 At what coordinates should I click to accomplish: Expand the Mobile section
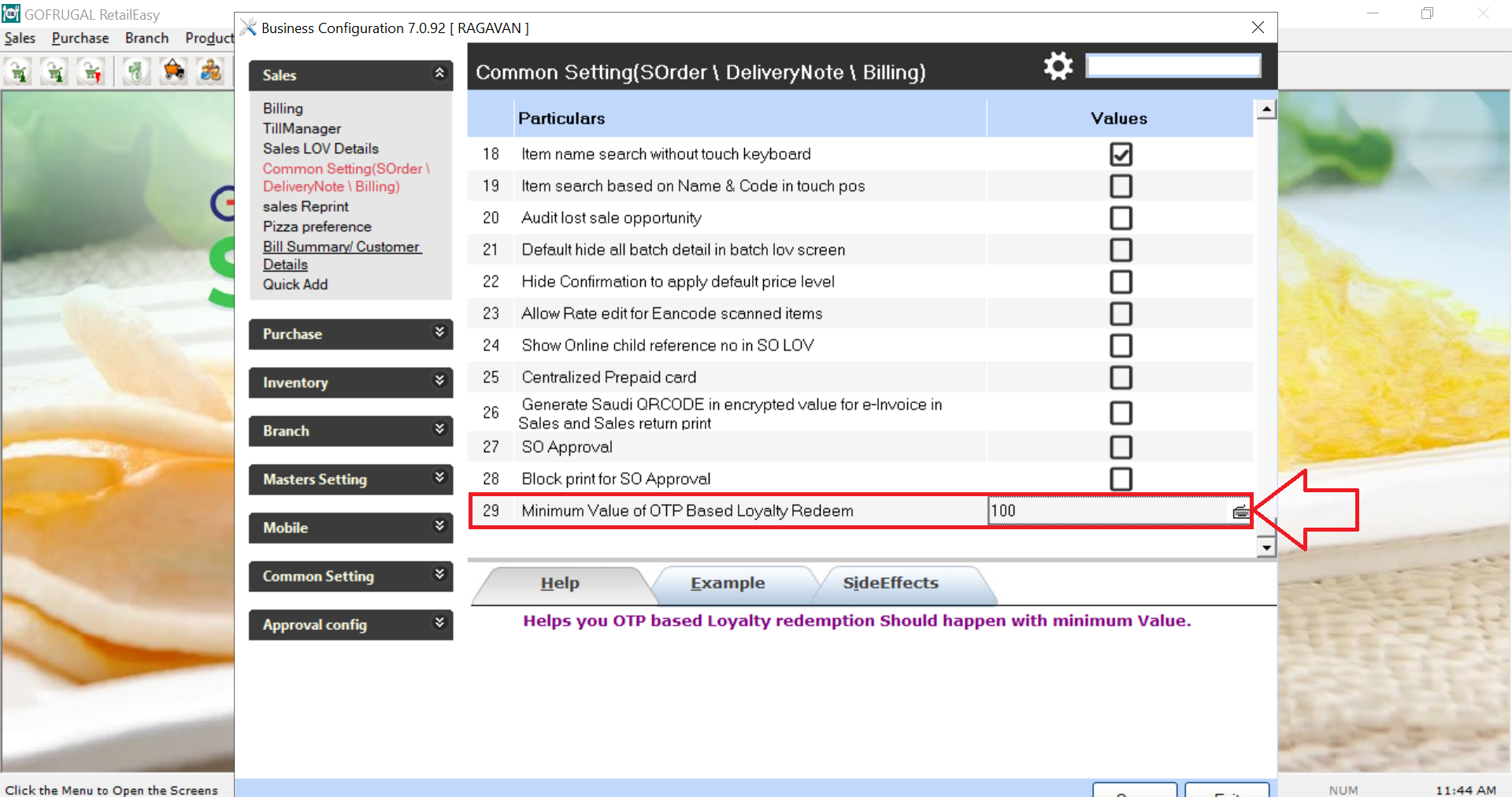tap(439, 526)
